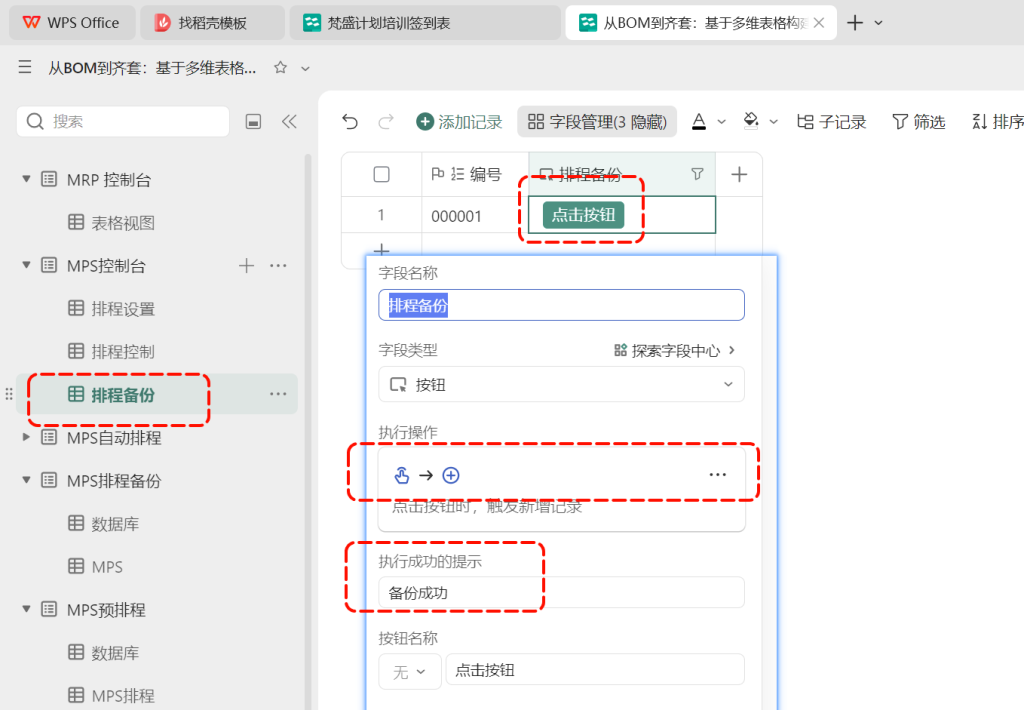The height and width of the screenshot is (710, 1024).
Task: Open the tab list dropdown arrow
Action: 878,23
